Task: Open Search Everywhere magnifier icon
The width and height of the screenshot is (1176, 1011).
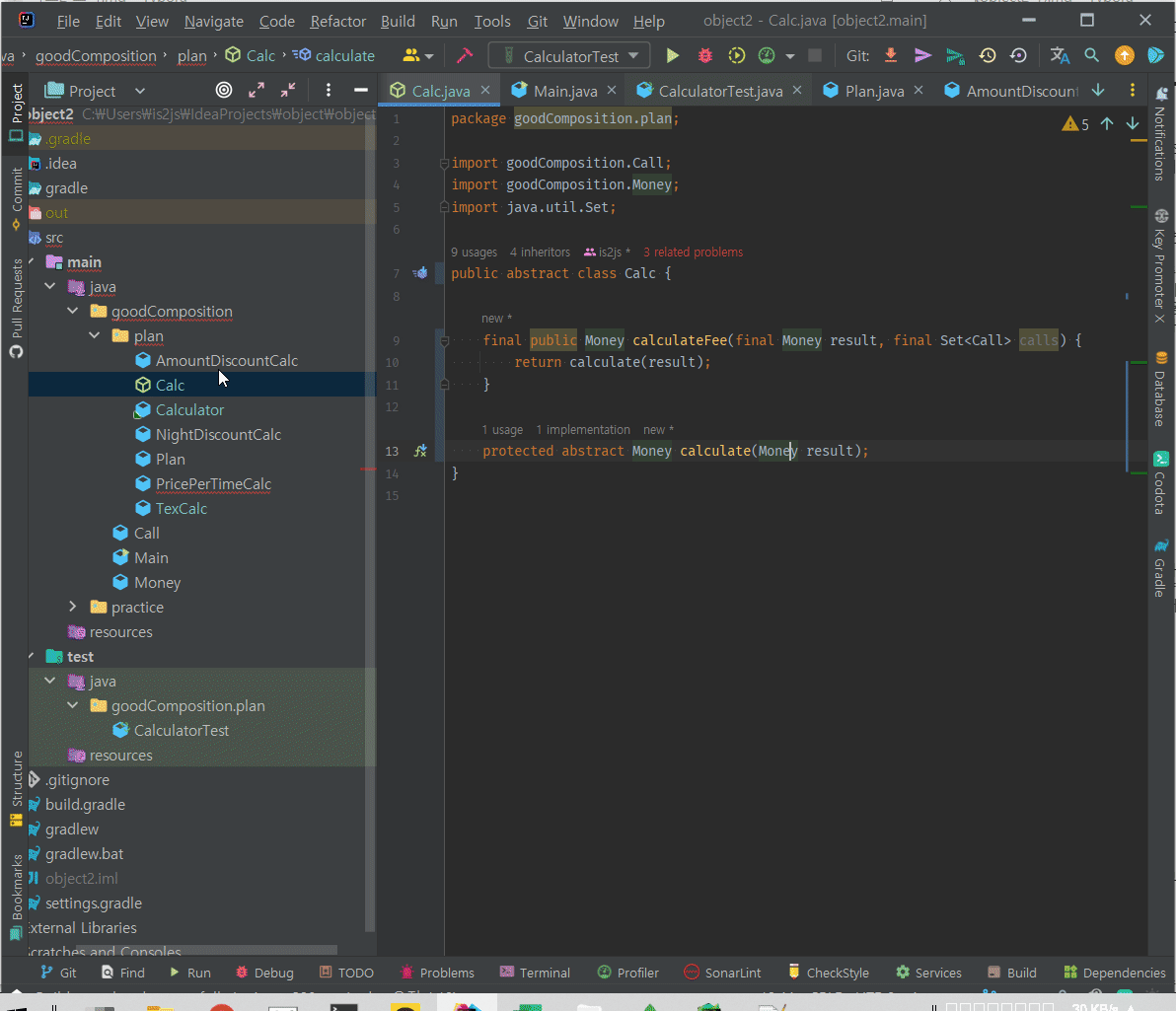Action: (x=1092, y=56)
